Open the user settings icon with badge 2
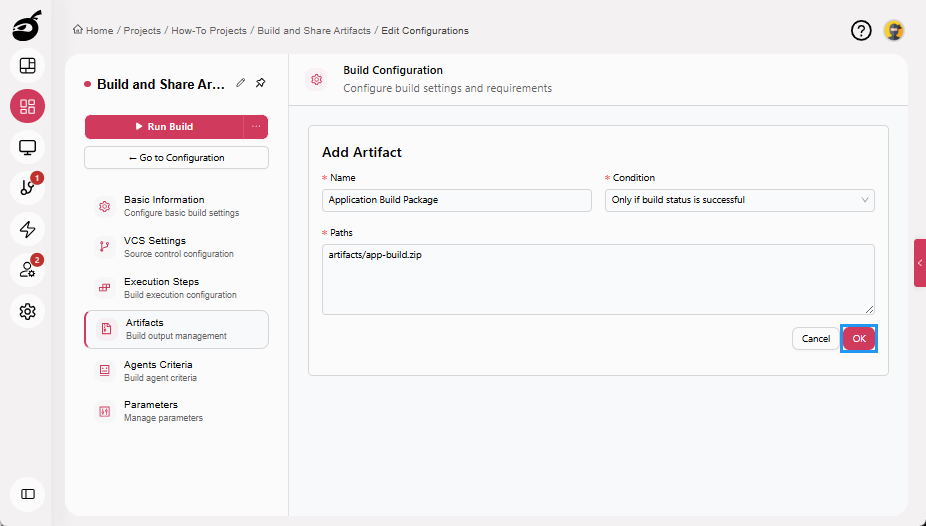The image size is (926, 526). (x=28, y=270)
